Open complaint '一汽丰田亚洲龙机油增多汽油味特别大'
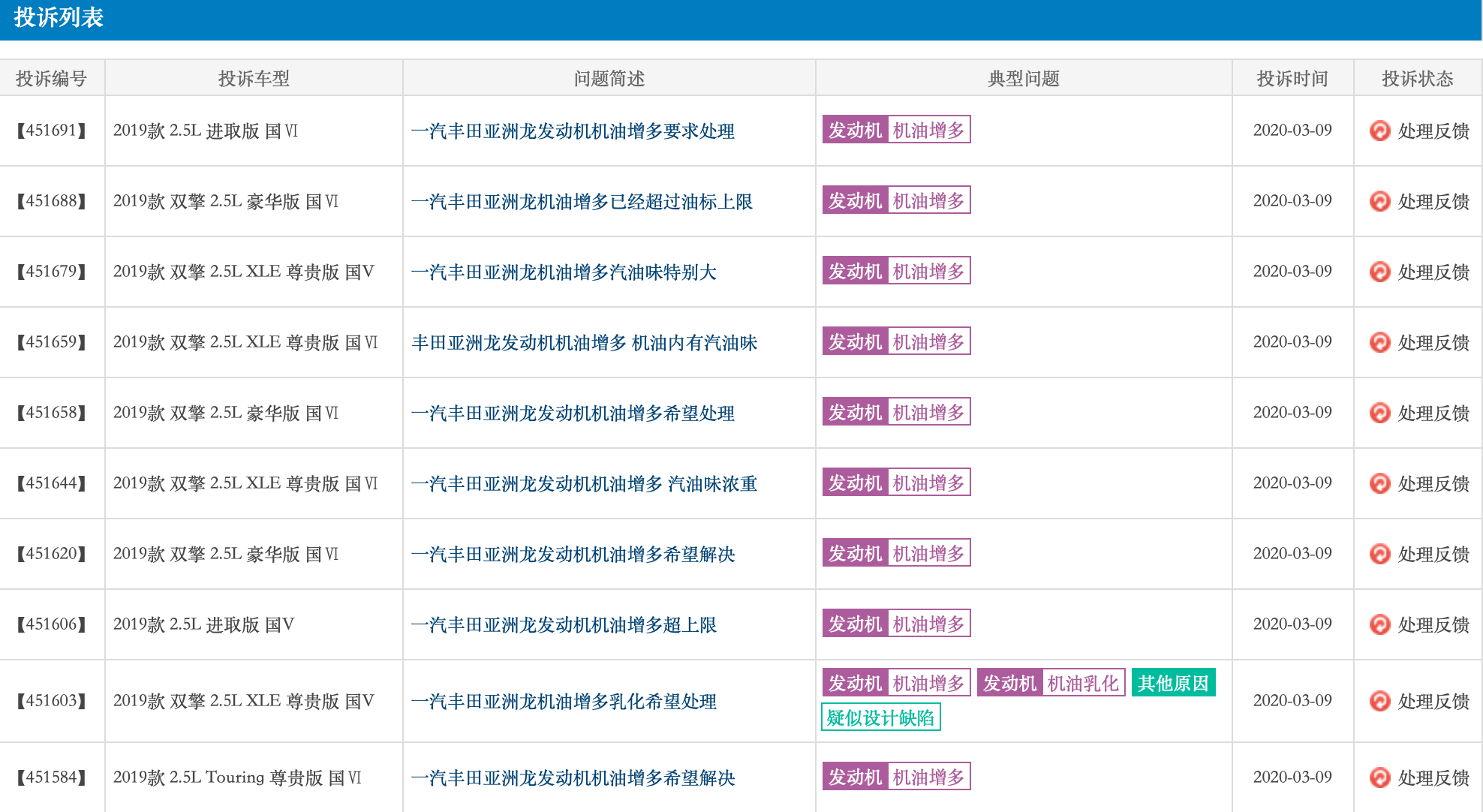This screenshot has width=1483, height=812. click(x=564, y=272)
